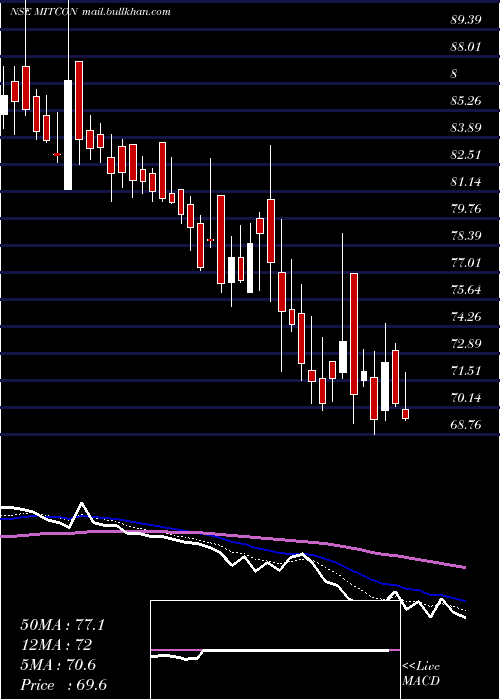Select the 71.51 price axis label
Viewport: 500px width, 700px height.
pyautogui.click(x=466, y=371)
